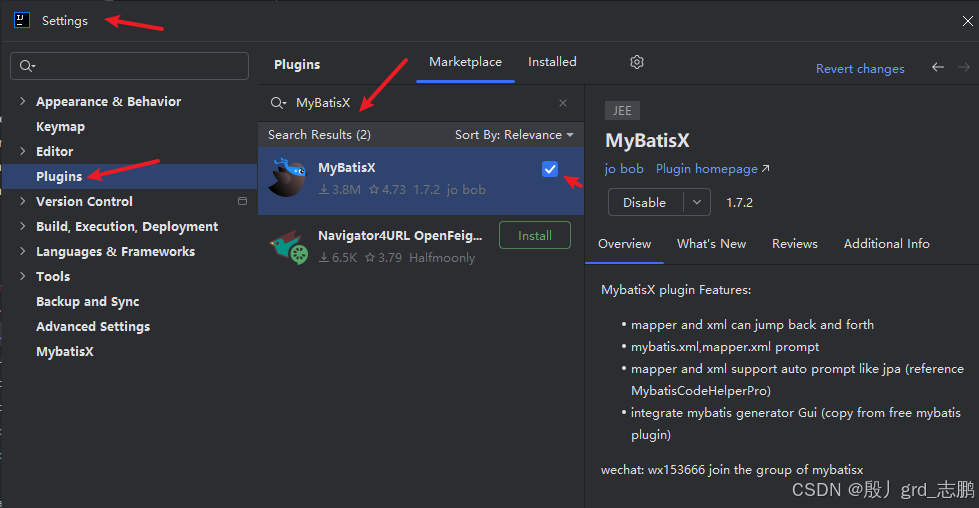Click the Search Results (2) label
Viewport: 979px width, 508px height.
click(319, 135)
